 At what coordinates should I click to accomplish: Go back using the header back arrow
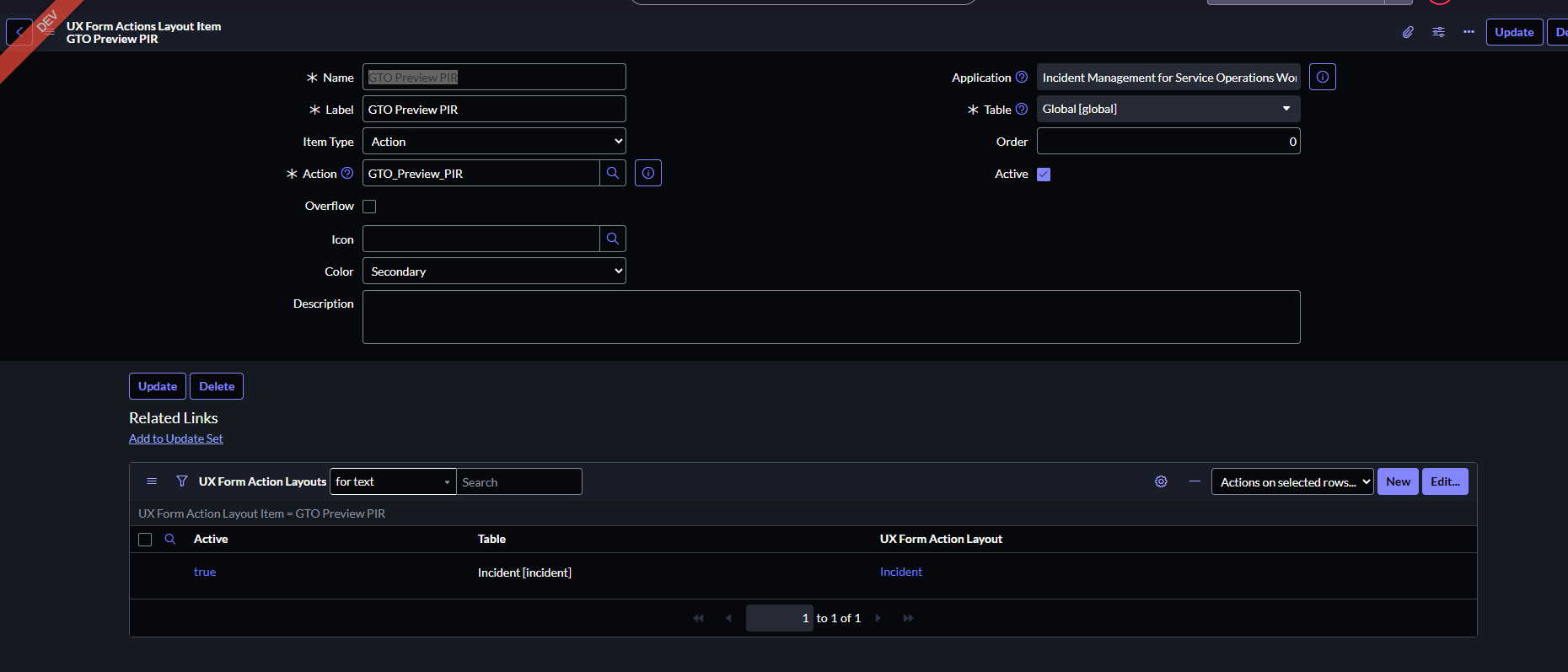pos(19,32)
